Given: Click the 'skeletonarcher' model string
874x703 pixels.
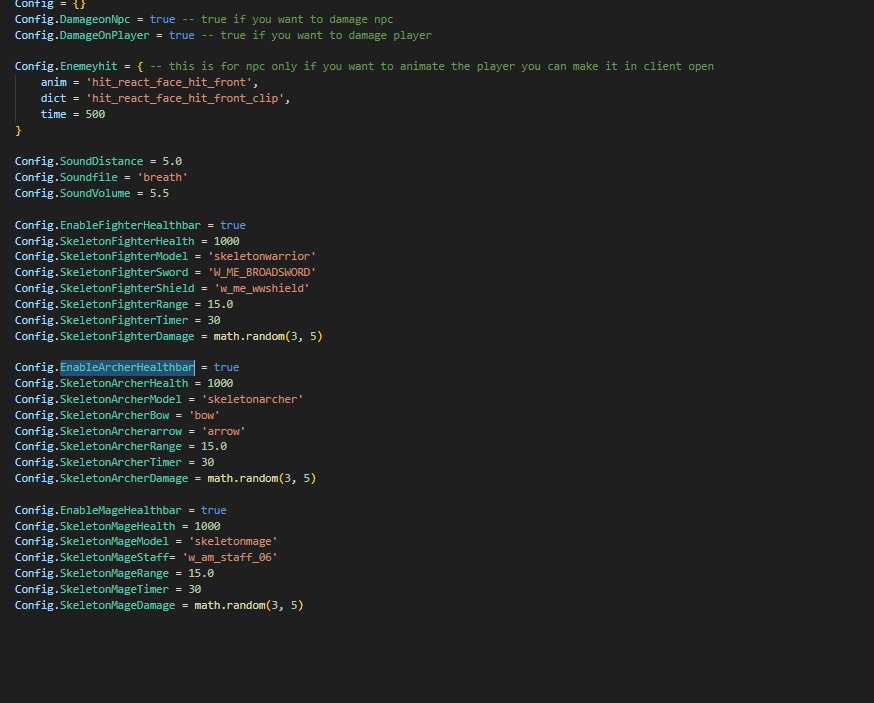Looking at the screenshot, I should click(x=255, y=399).
